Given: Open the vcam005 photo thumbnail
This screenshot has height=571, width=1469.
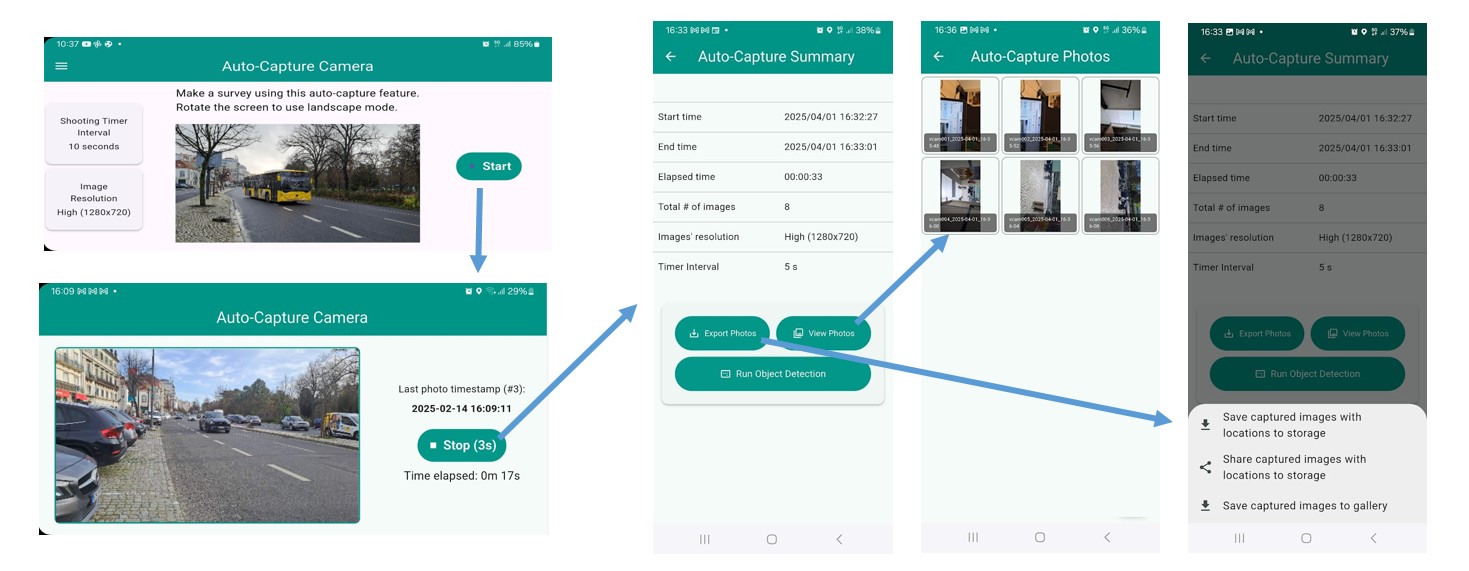Looking at the screenshot, I should coord(1040,195).
